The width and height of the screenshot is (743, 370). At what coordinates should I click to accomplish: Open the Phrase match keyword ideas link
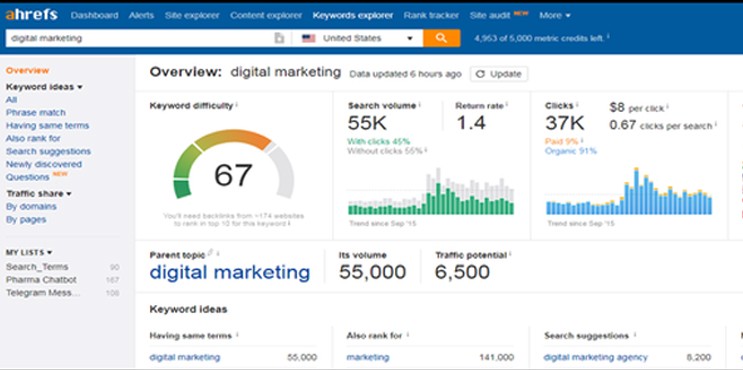tap(36, 113)
